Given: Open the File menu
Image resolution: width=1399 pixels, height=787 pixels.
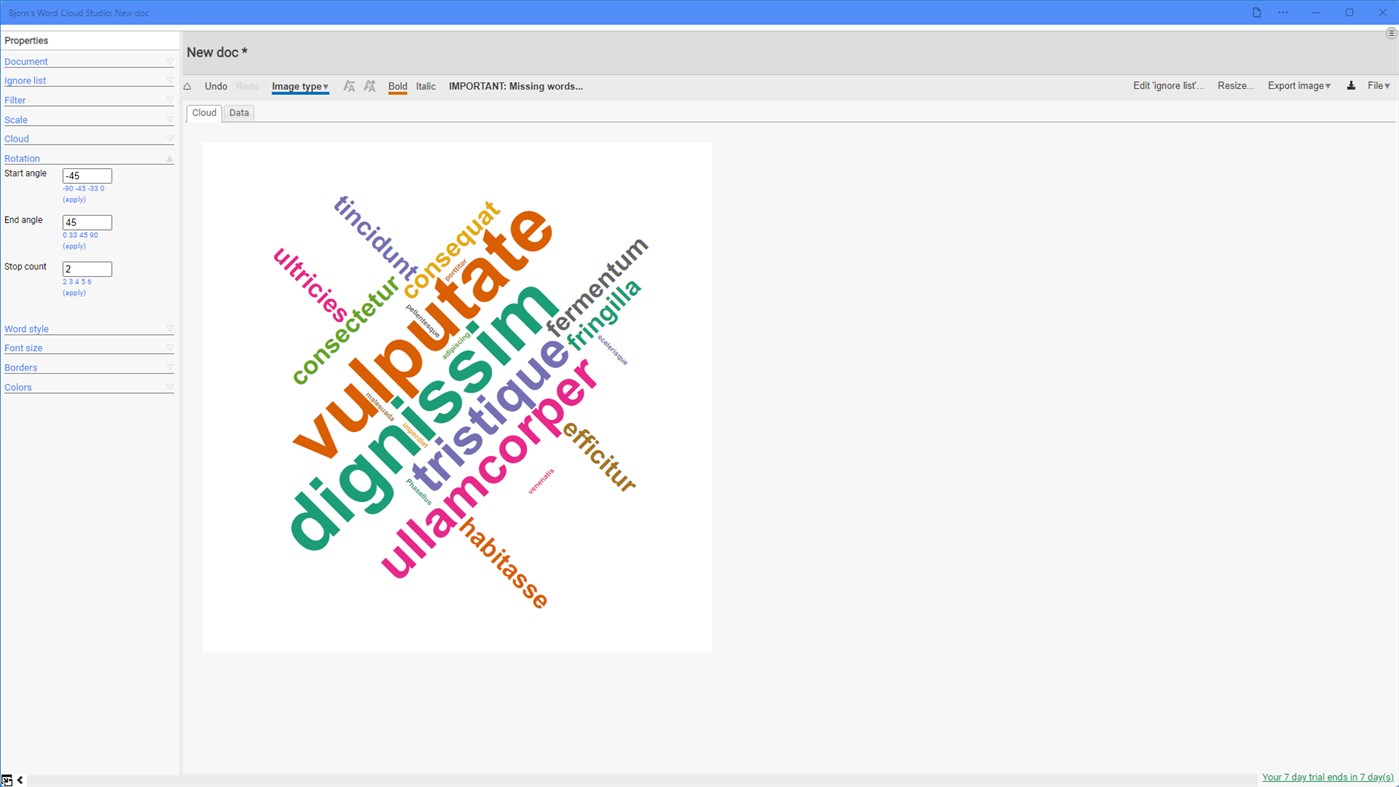Looking at the screenshot, I should tap(1377, 85).
